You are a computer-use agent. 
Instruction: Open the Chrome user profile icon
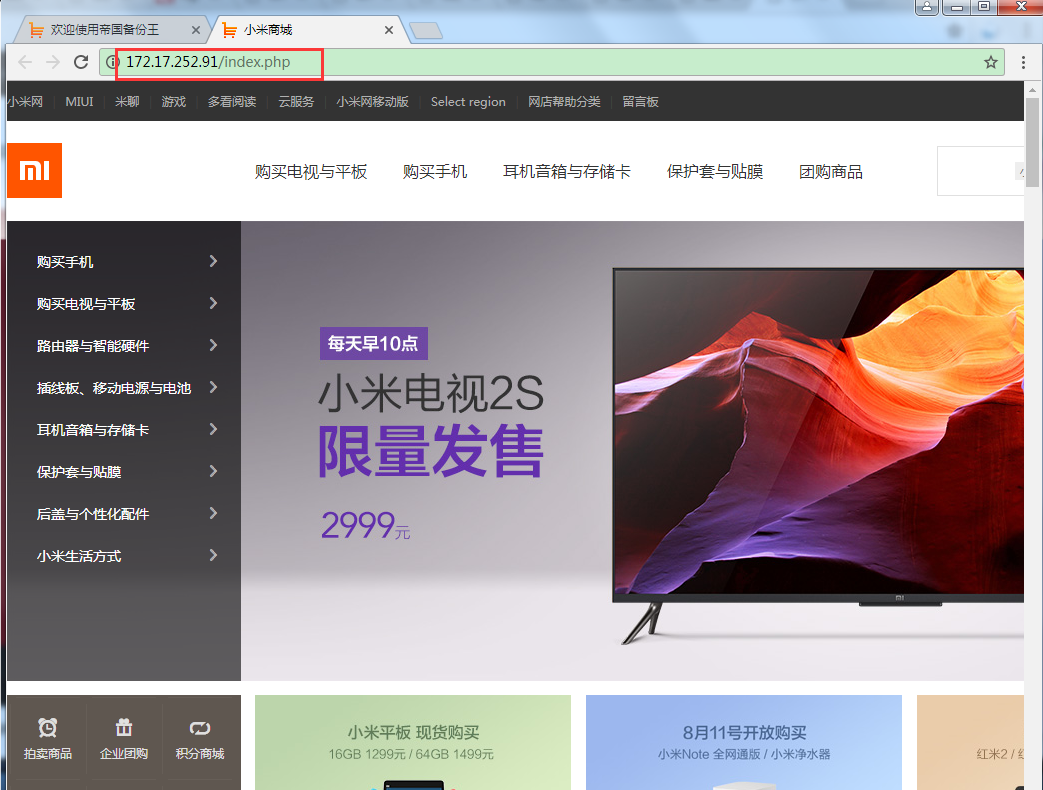coord(927,7)
